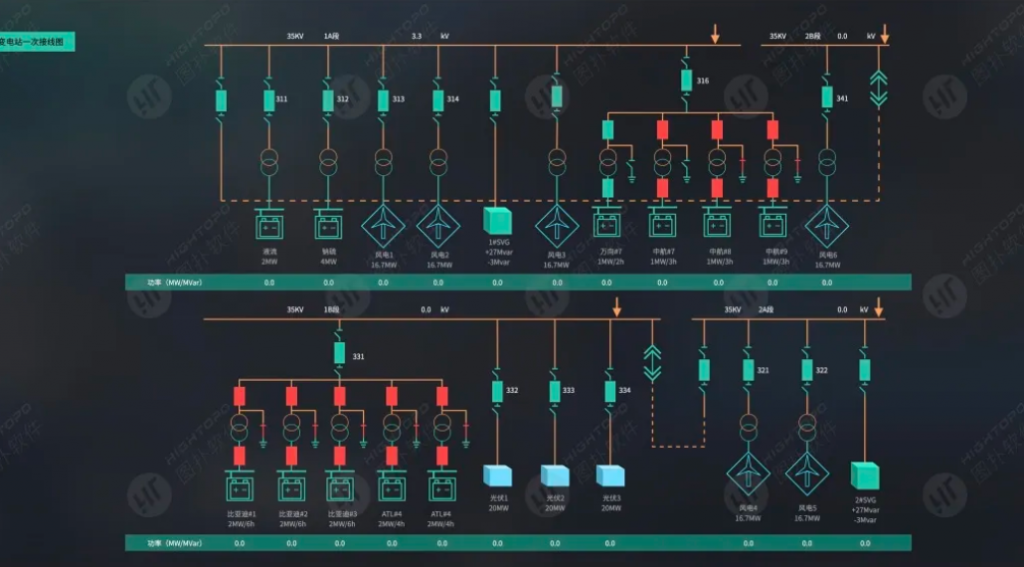This screenshot has height=567, width=1024.
Task: Select the 中航#8 battery storage icon
Action: [717, 223]
